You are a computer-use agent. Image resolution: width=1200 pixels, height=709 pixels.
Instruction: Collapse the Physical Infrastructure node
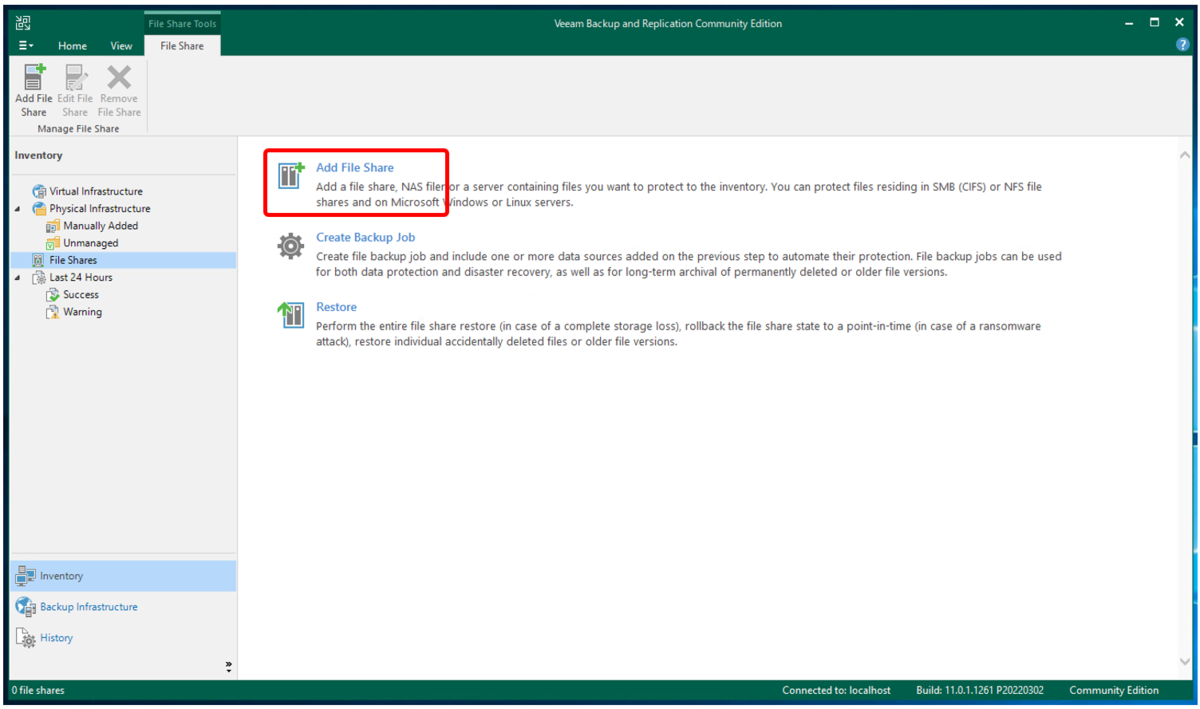click(x=18, y=209)
